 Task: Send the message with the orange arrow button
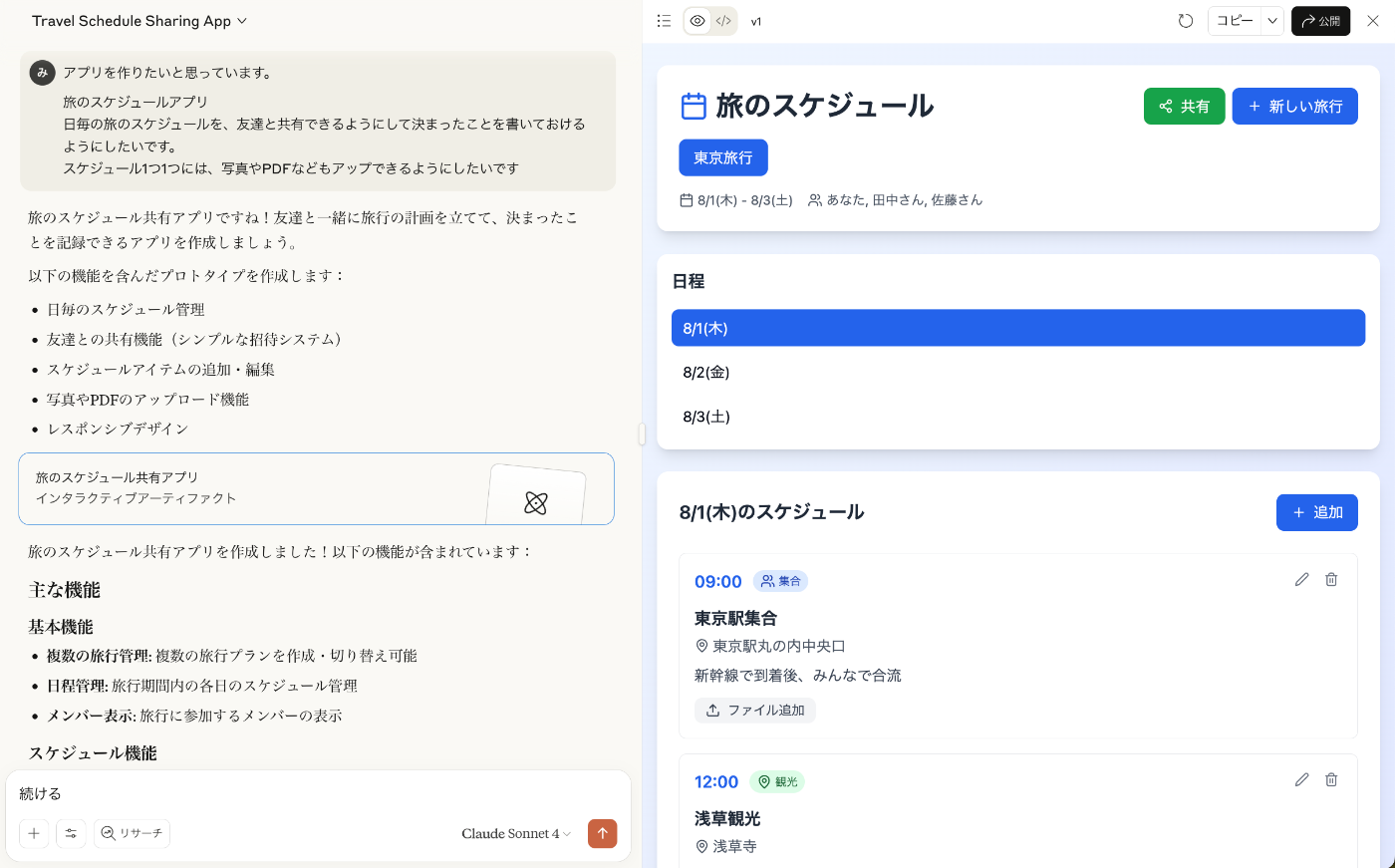pos(602,833)
